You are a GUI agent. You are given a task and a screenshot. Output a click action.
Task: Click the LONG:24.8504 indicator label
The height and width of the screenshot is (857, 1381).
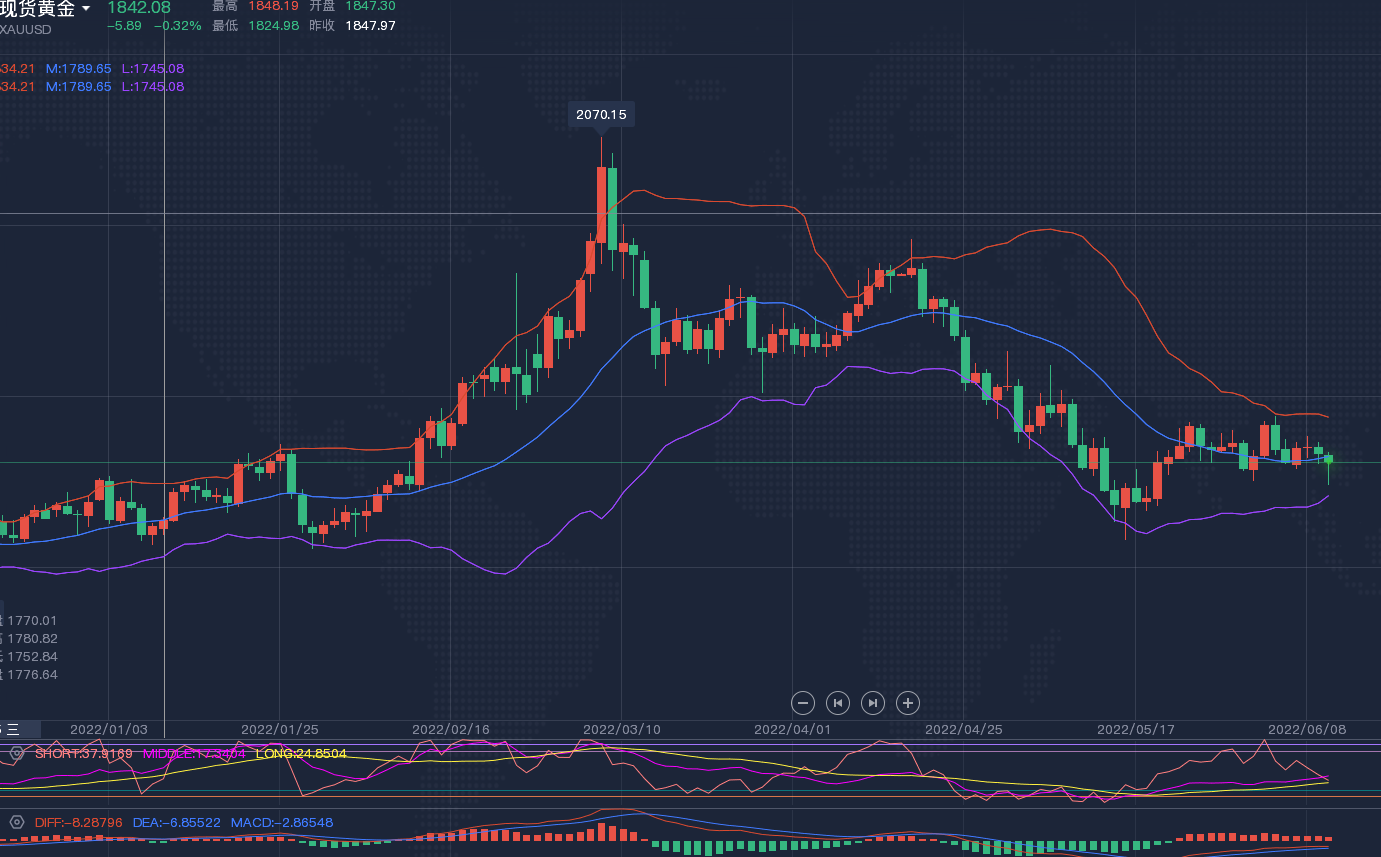(x=301, y=753)
